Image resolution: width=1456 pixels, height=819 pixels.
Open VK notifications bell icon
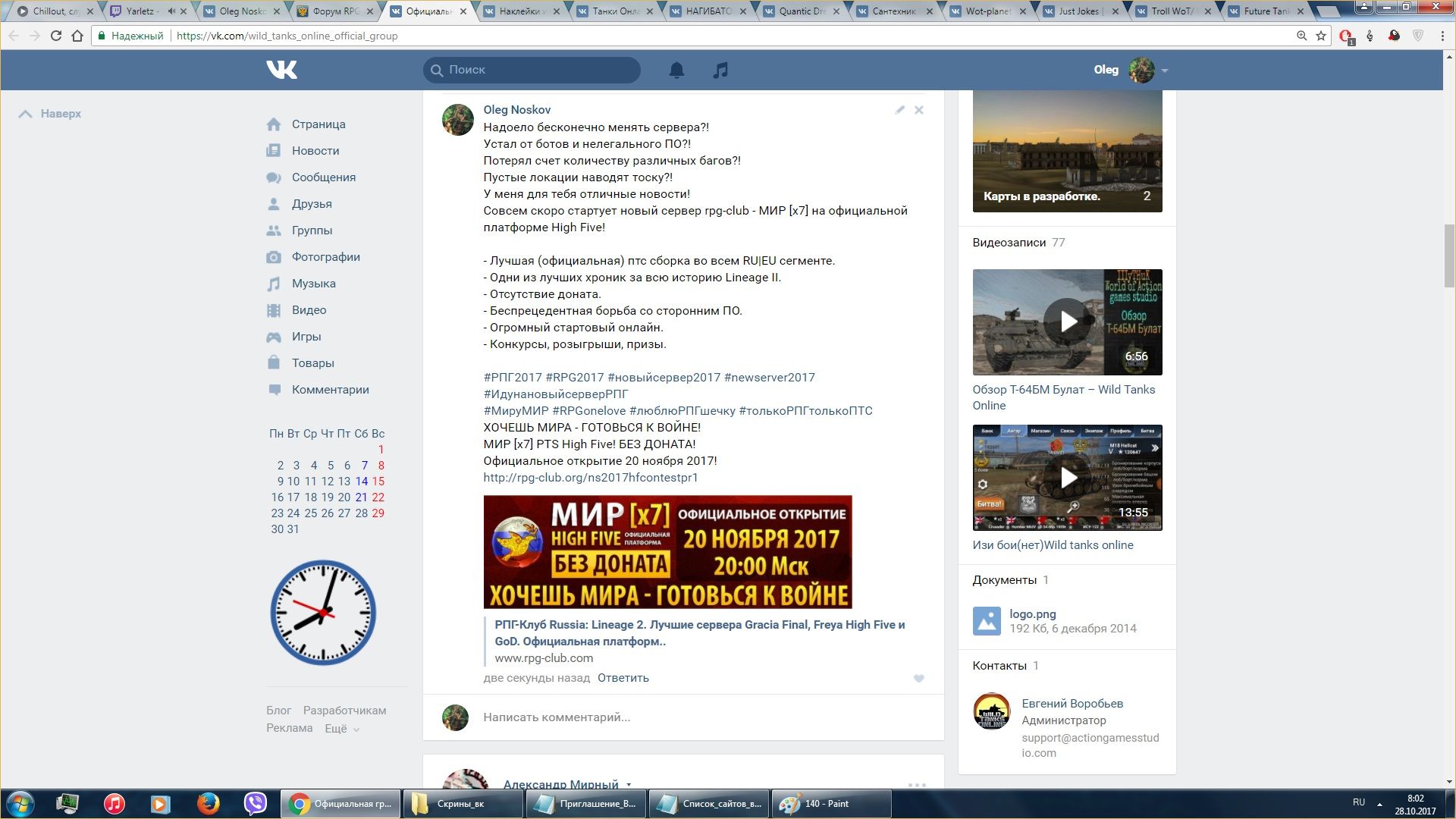click(676, 71)
